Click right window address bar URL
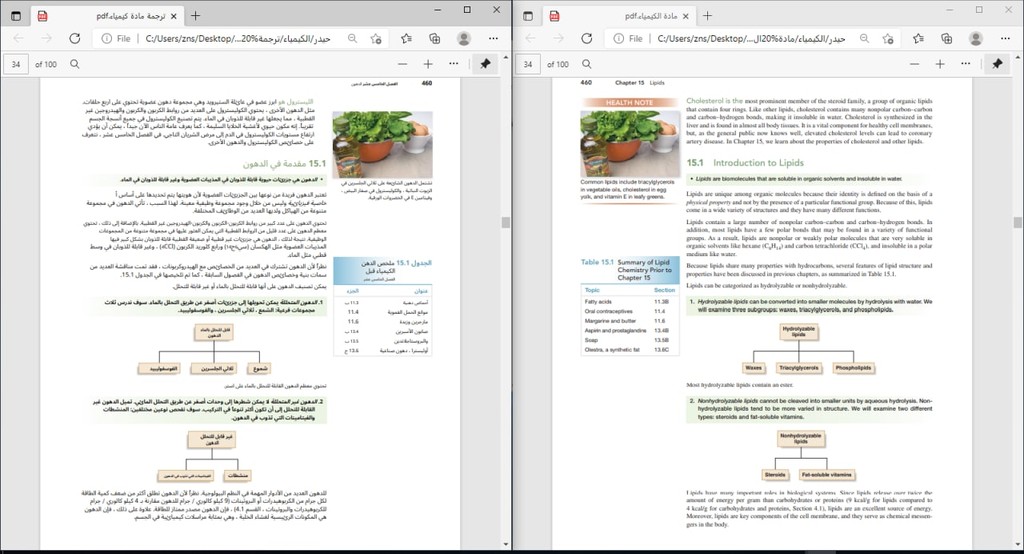 pyautogui.click(x=751, y=39)
